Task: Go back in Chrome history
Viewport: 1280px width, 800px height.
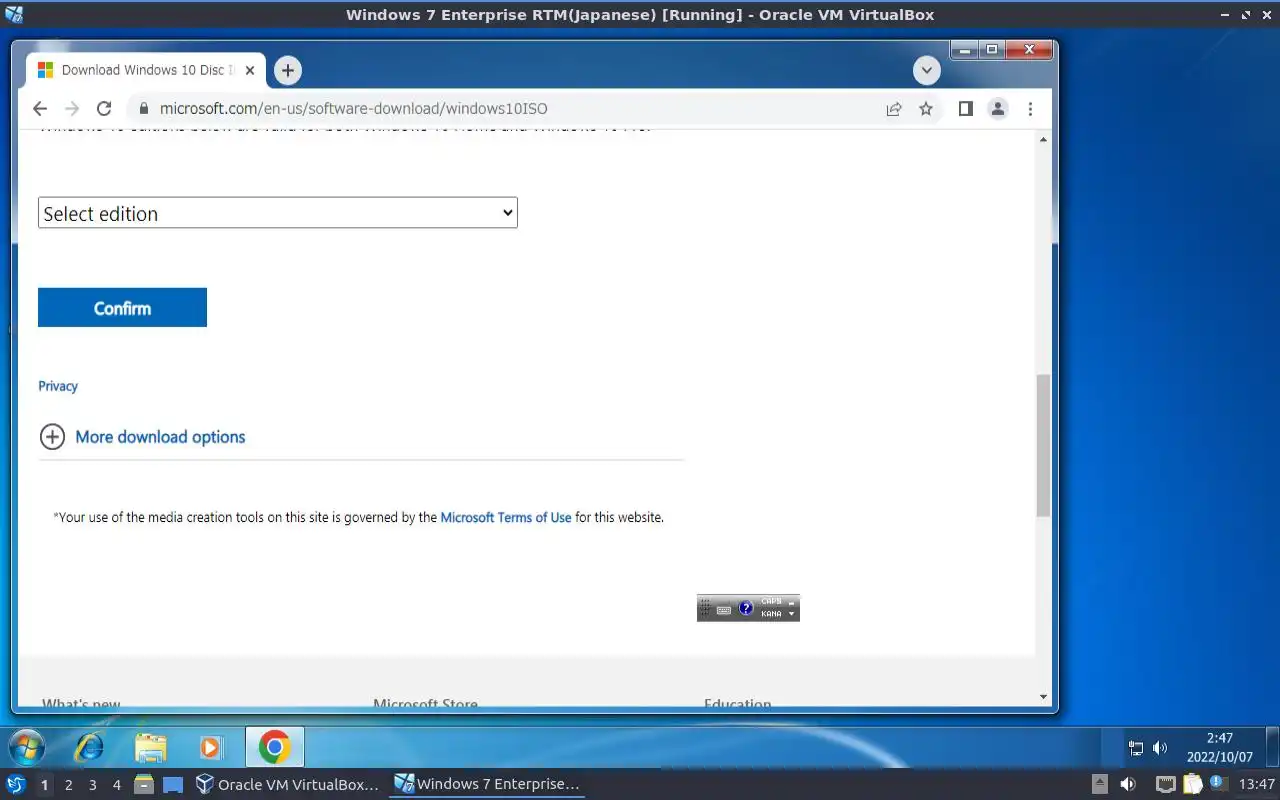Action: click(x=40, y=109)
